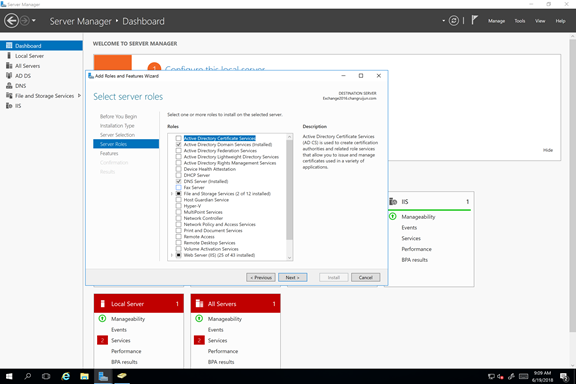Open Manageability in the Local Server tile

[x=128, y=319]
